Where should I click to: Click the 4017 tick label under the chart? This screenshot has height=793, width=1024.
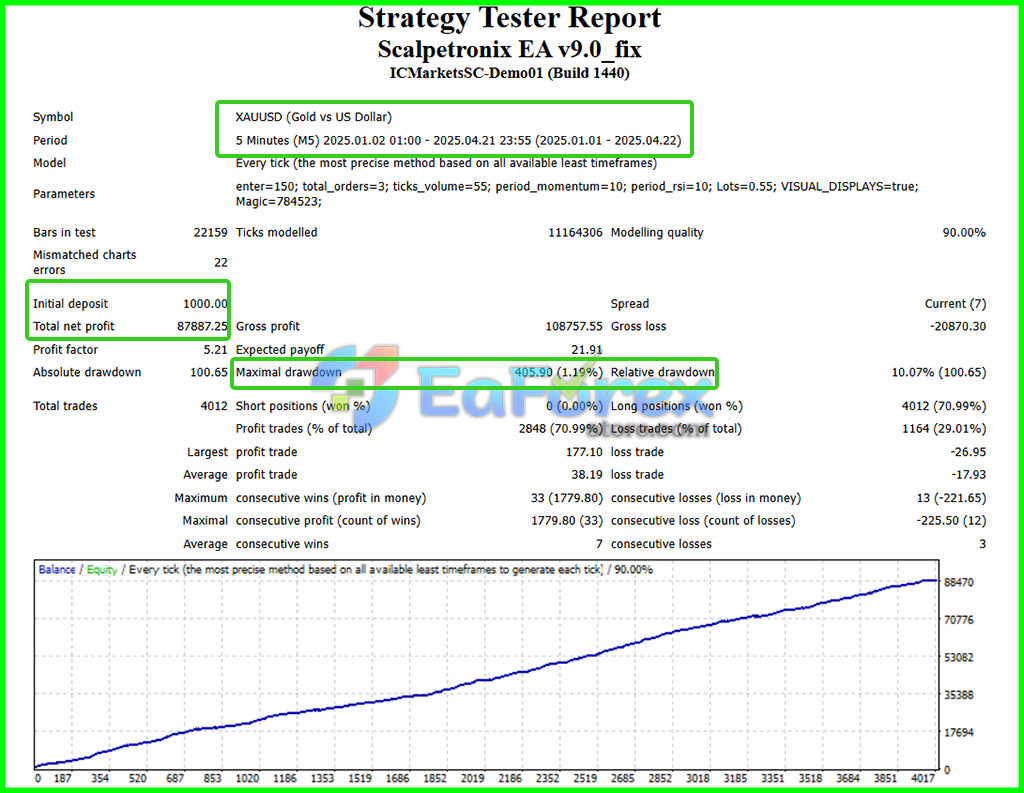(x=923, y=778)
